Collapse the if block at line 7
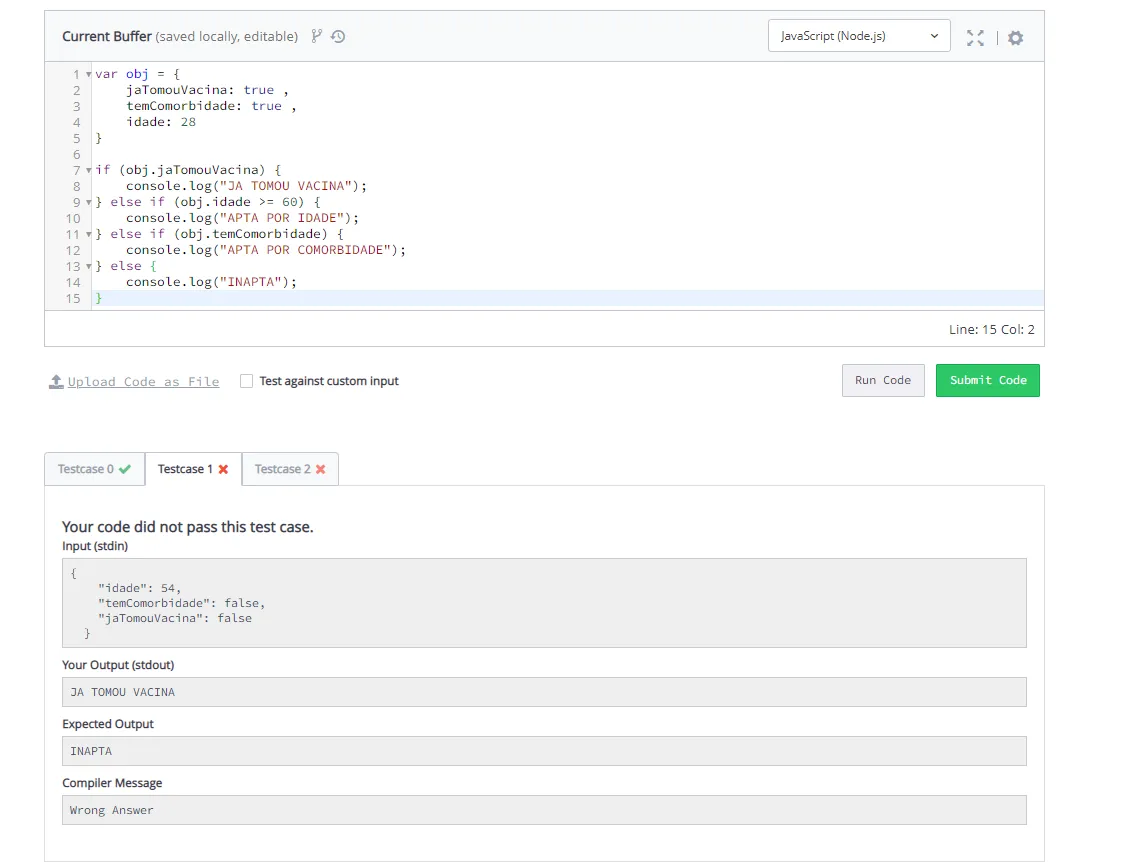Viewport: 1132px width, 862px height. pyautogui.click(x=89, y=171)
